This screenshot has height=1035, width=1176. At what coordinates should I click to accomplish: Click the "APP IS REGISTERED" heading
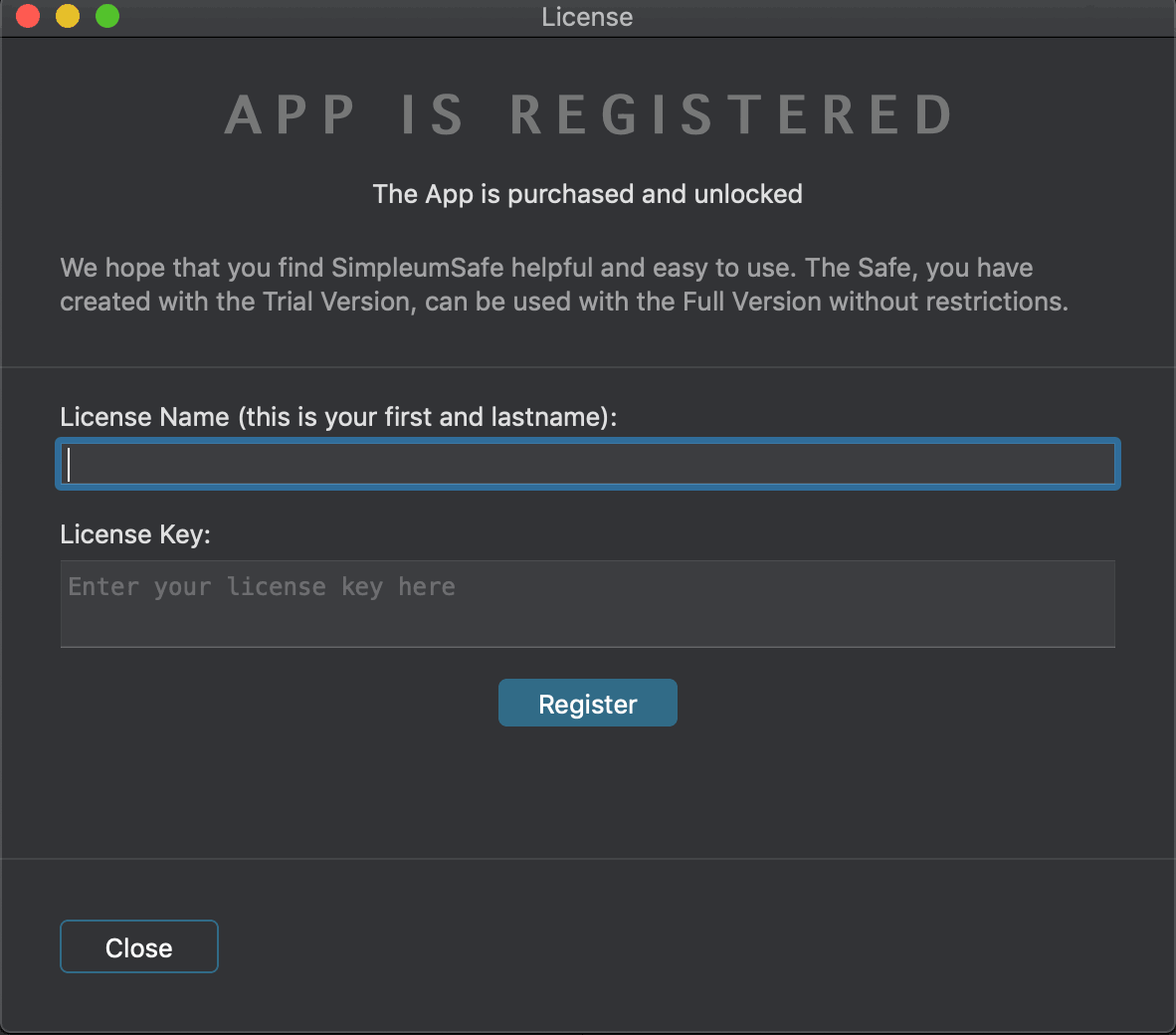[x=588, y=114]
